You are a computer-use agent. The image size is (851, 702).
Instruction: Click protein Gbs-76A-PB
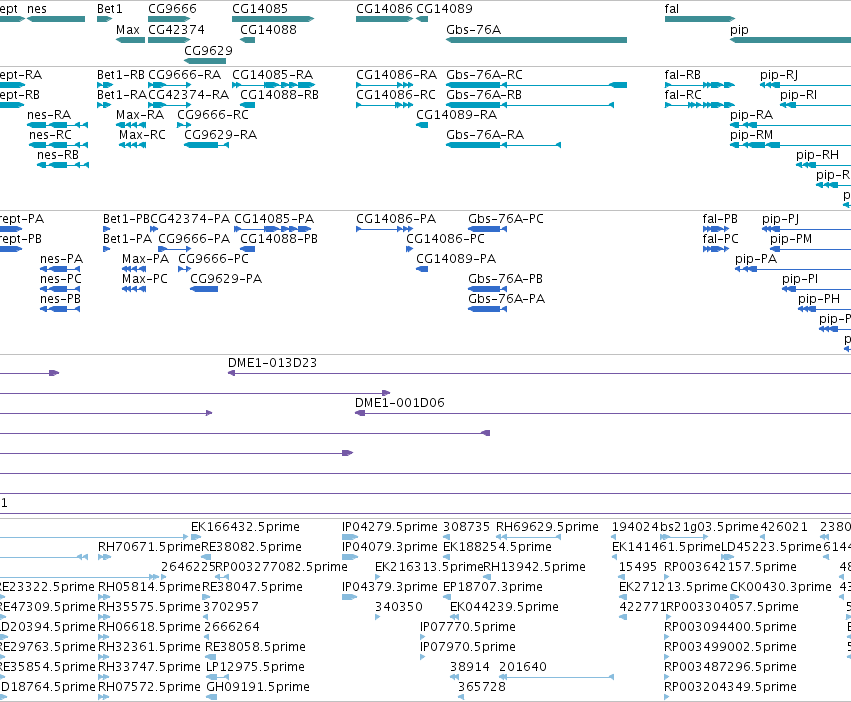click(x=505, y=279)
